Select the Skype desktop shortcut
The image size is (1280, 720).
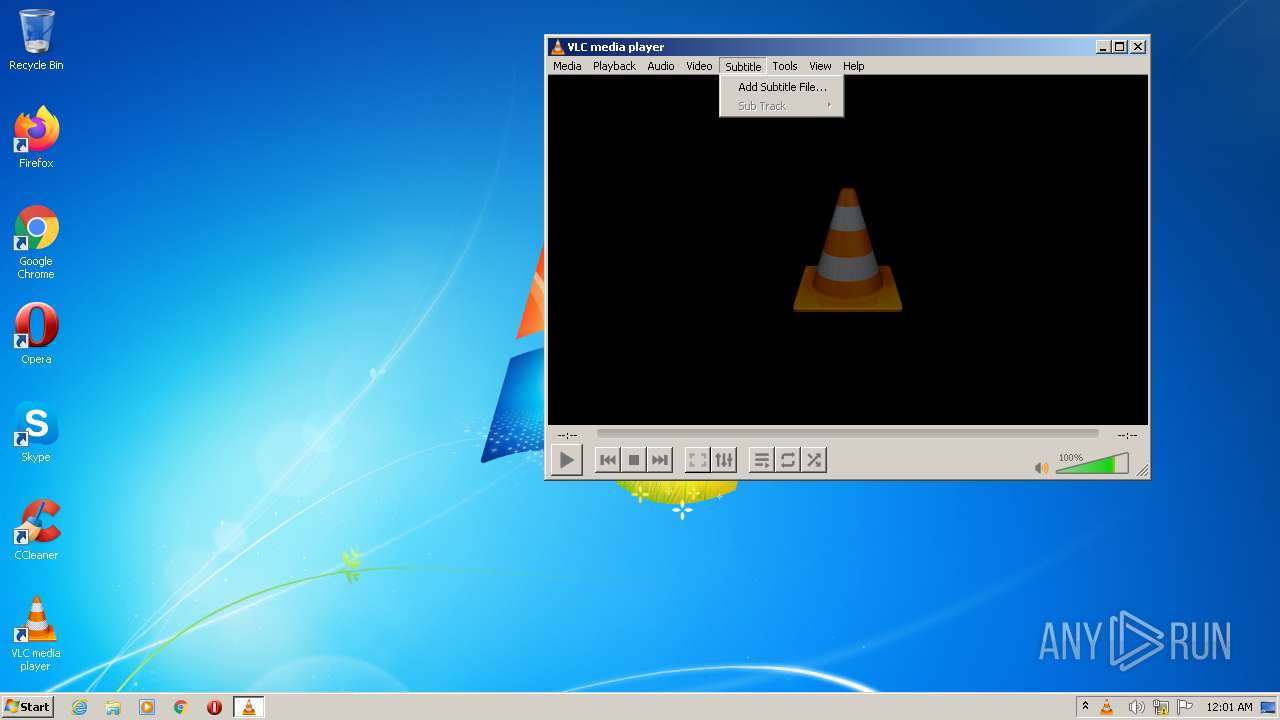pyautogui.click(x=36, y=432)
